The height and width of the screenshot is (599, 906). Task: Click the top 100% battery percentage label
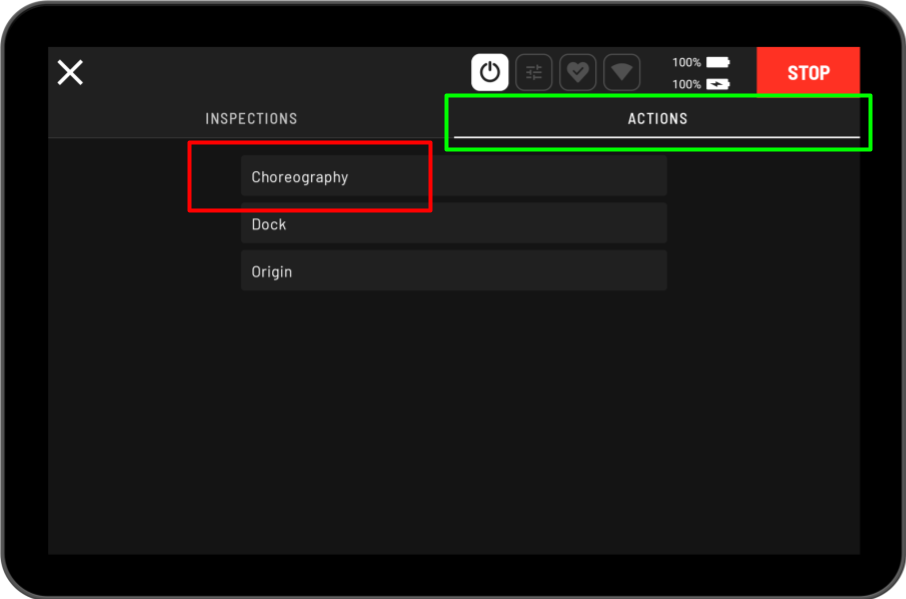pyautogui.click(x=686, y=62)
